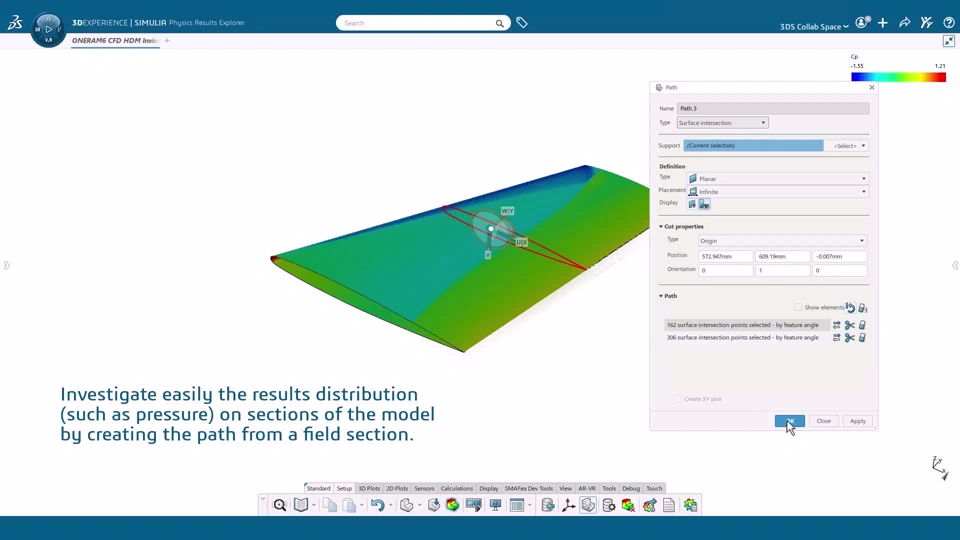Screen dimensions: 960x540
Task: Click the highlighted part icon in toolbar
Action: click(x=588, y=505)
